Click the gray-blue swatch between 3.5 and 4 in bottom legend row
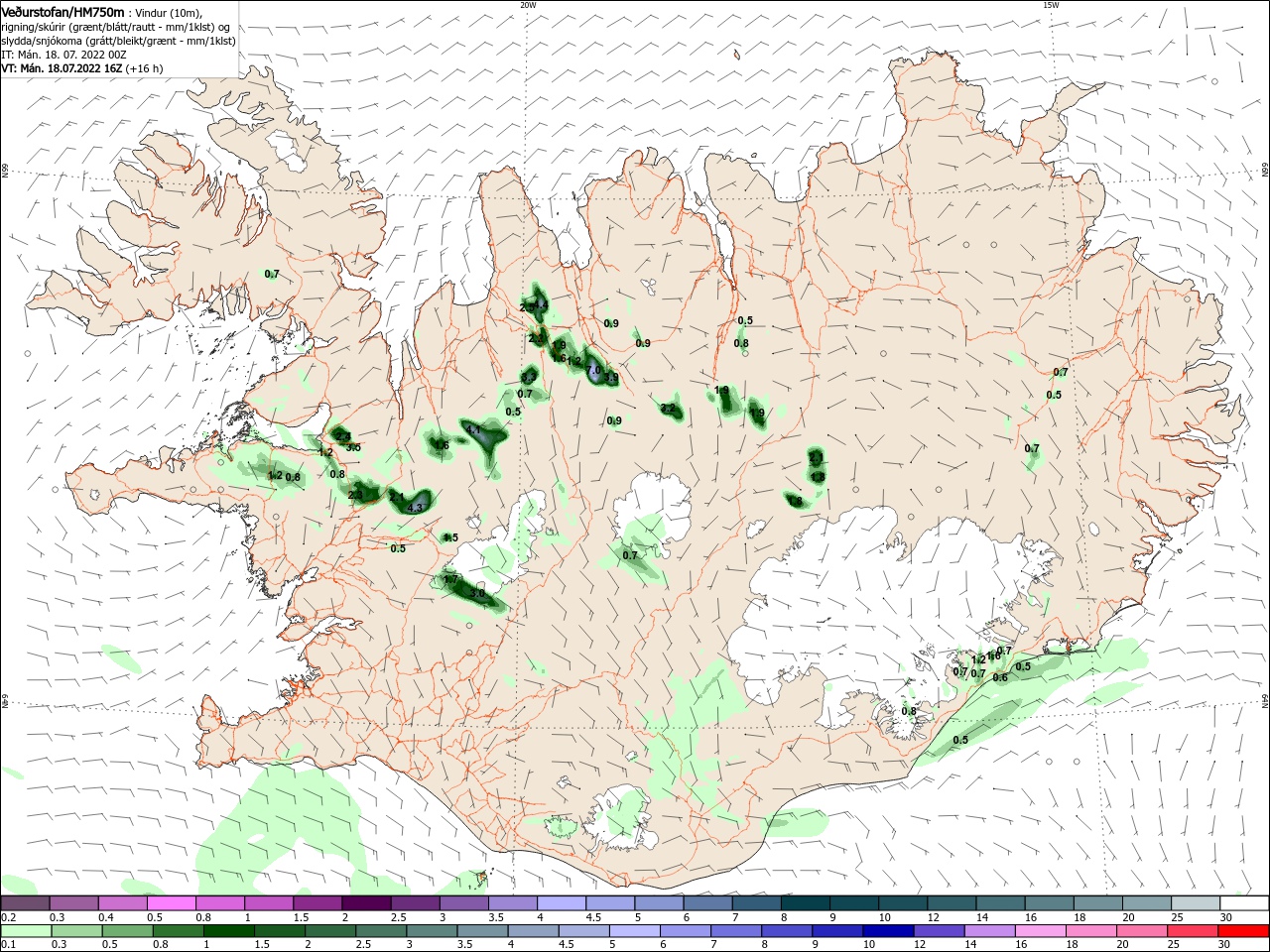Screen dimensions: 1270x952 pos(482,931)
